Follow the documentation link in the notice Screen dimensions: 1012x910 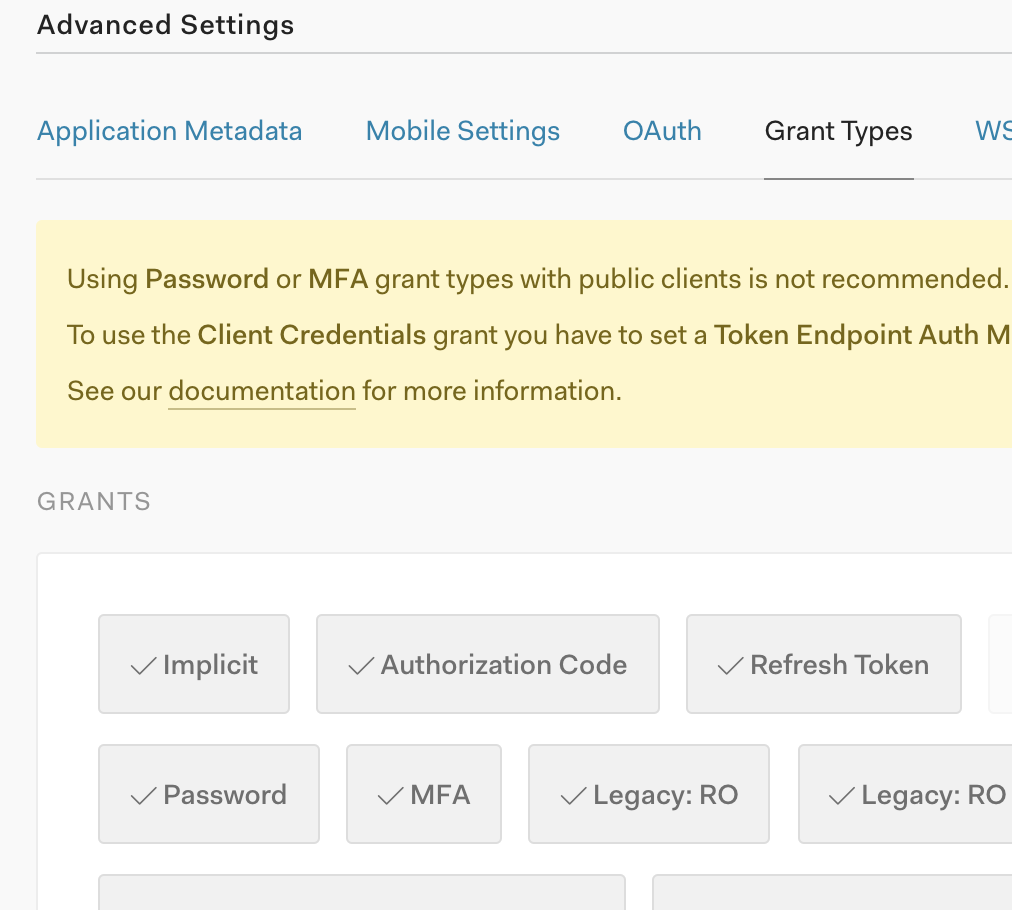tap(262, 391)
